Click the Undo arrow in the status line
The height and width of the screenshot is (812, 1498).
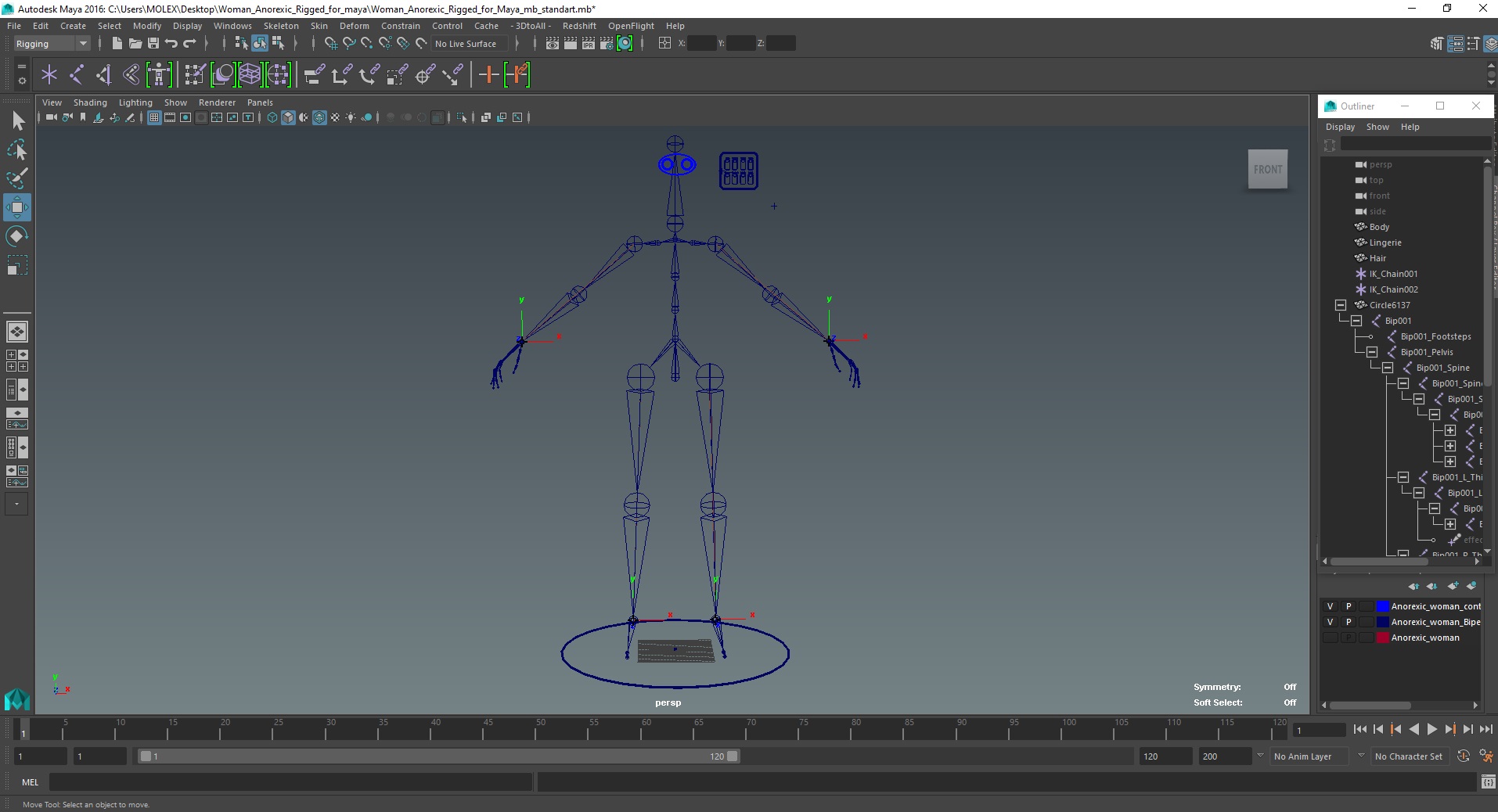(x=171, y=44)
